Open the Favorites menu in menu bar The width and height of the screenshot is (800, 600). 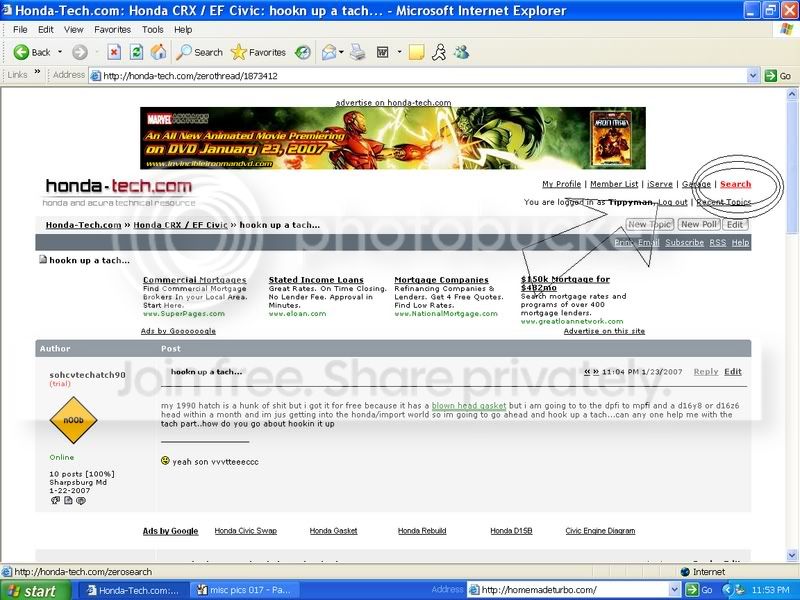112,30
